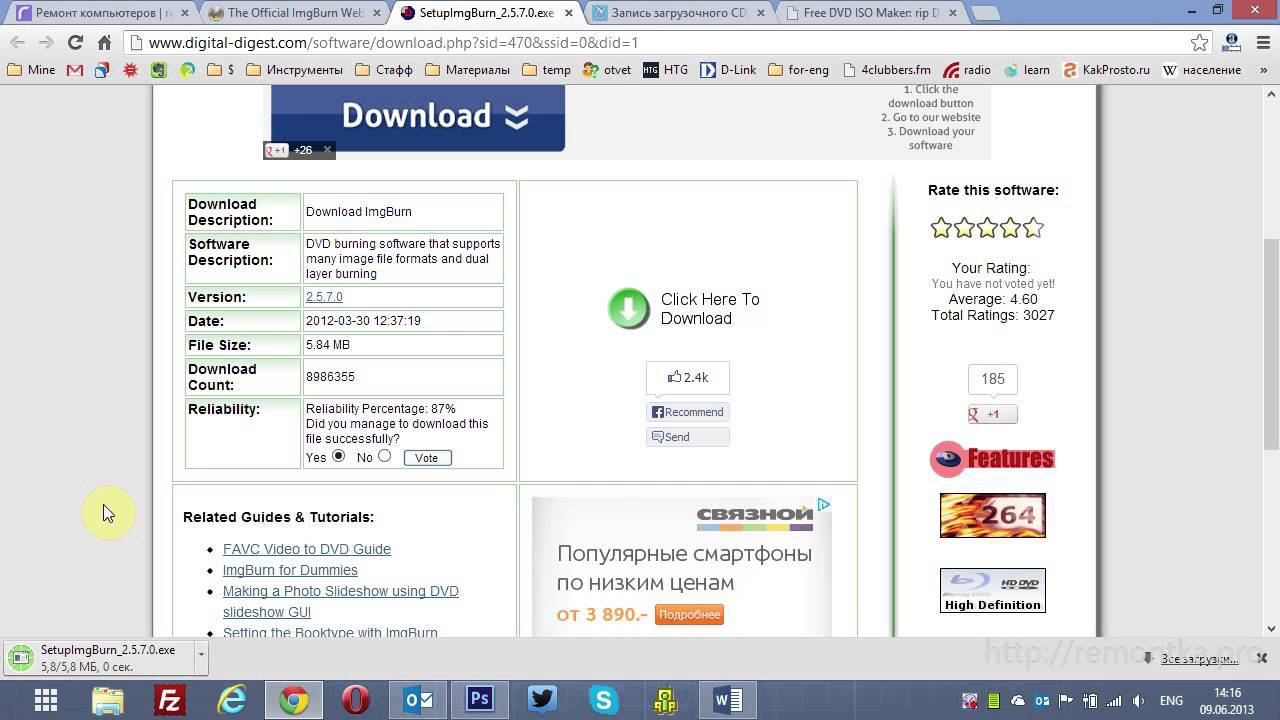Open ImgBurn for Dummies link

(x=290, y=570)
